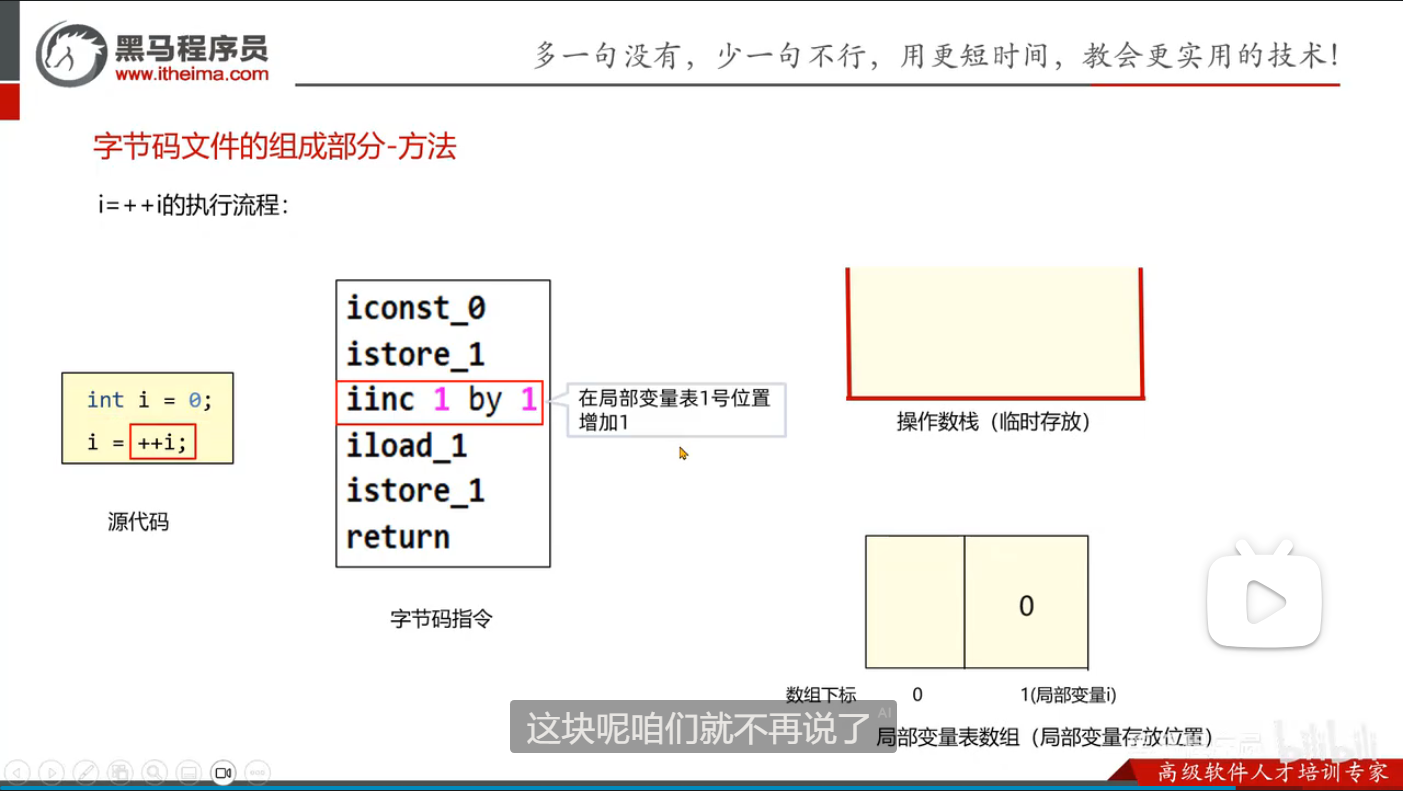
Task: Go to previous slide with left arrow icon
Action: [x=19, y=772]
